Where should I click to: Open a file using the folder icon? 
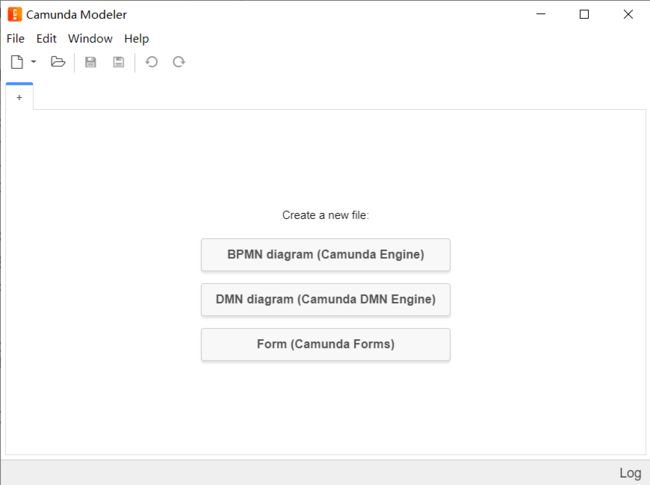point(58,62)
